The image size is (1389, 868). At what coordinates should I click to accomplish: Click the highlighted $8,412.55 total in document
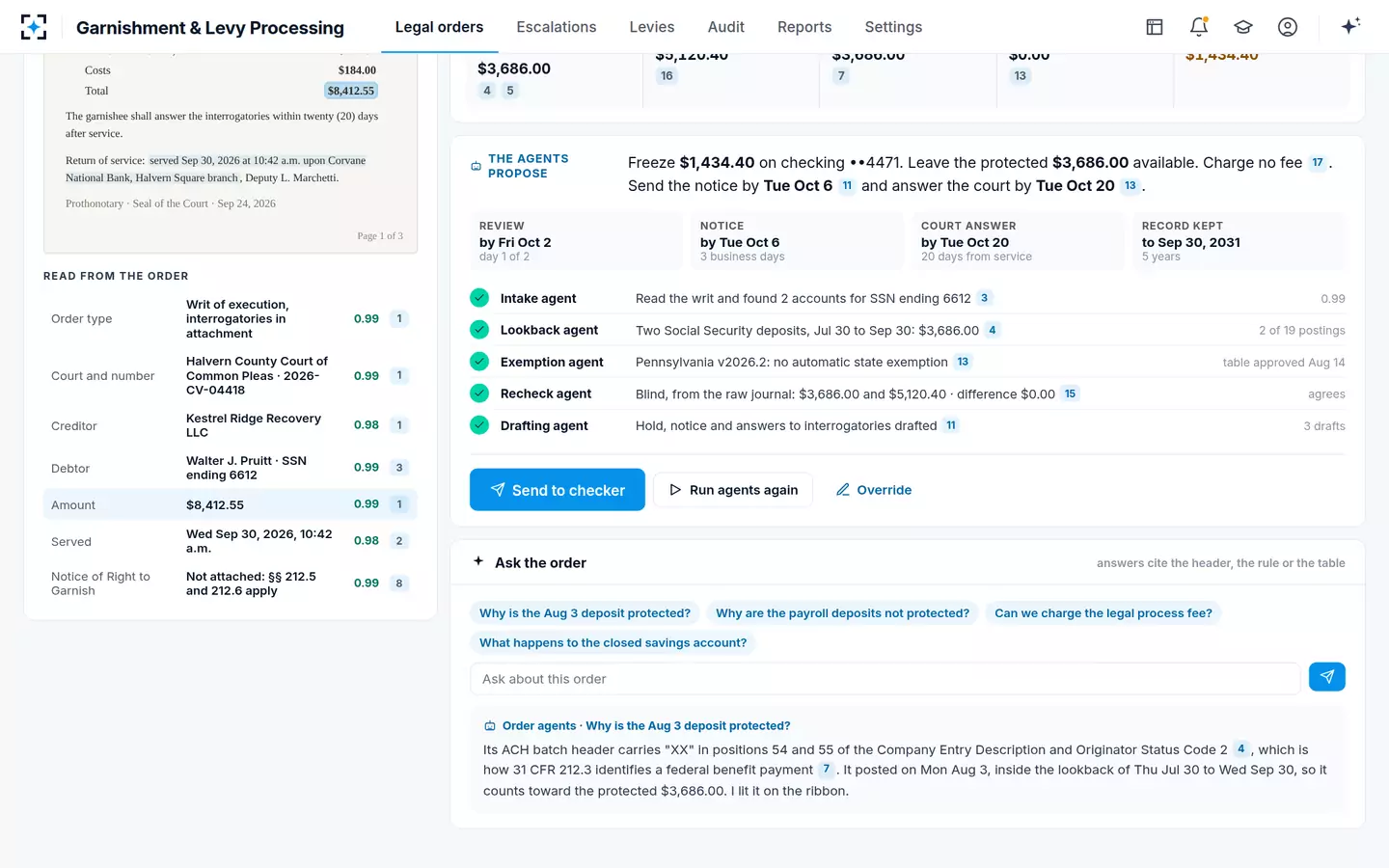(x=351, y=91)
